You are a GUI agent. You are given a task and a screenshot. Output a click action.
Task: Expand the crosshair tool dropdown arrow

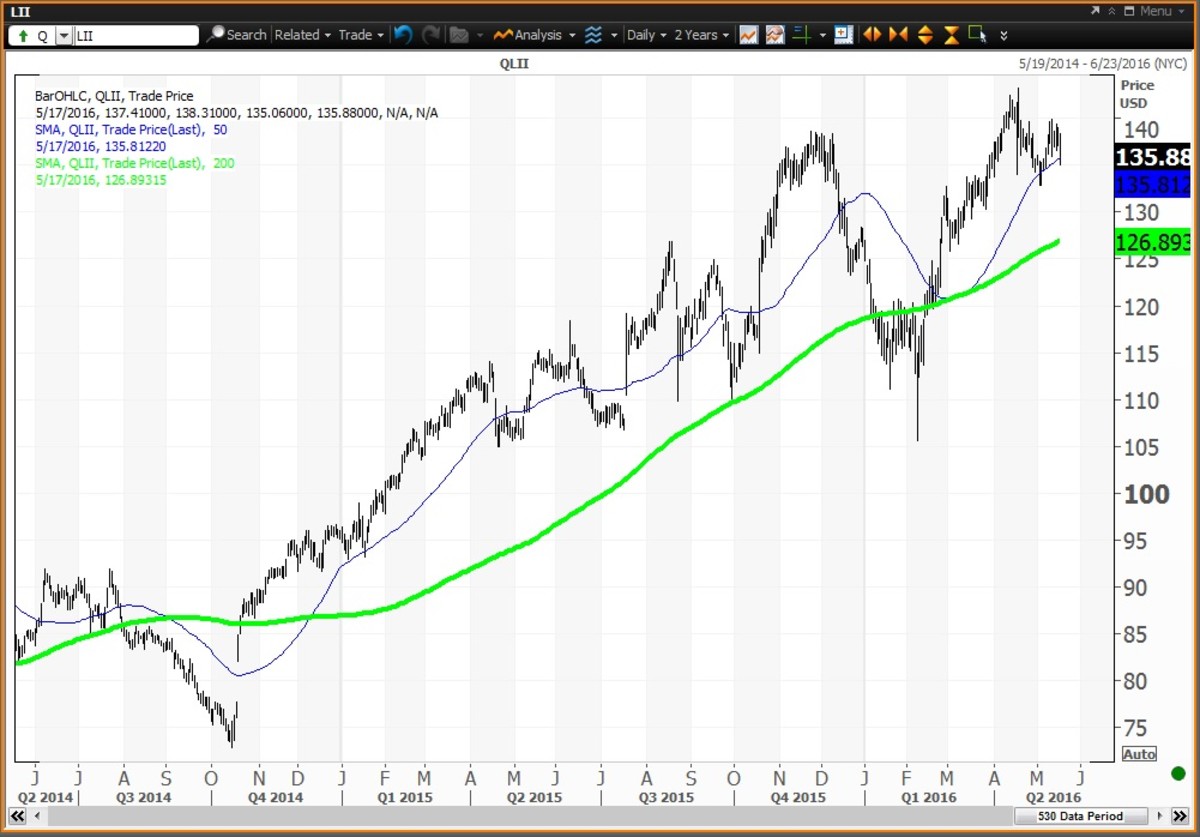pos(823,35)
